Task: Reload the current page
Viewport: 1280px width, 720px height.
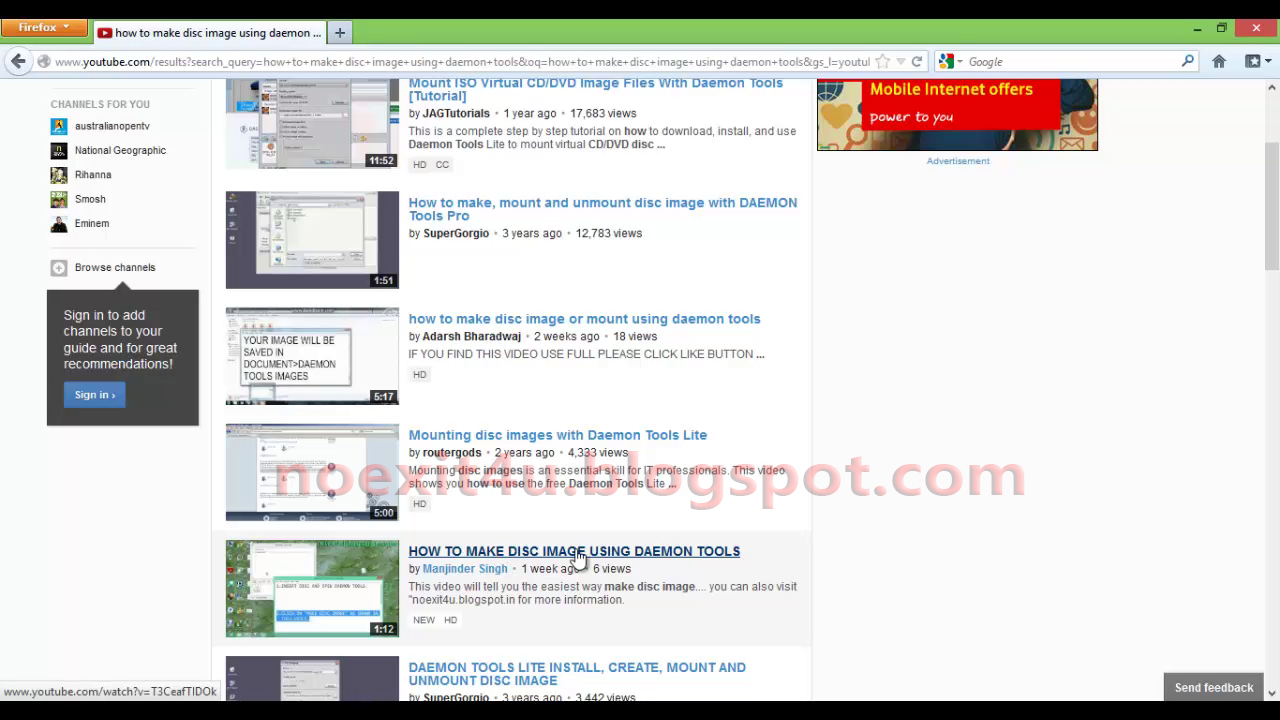Action: 916,61
